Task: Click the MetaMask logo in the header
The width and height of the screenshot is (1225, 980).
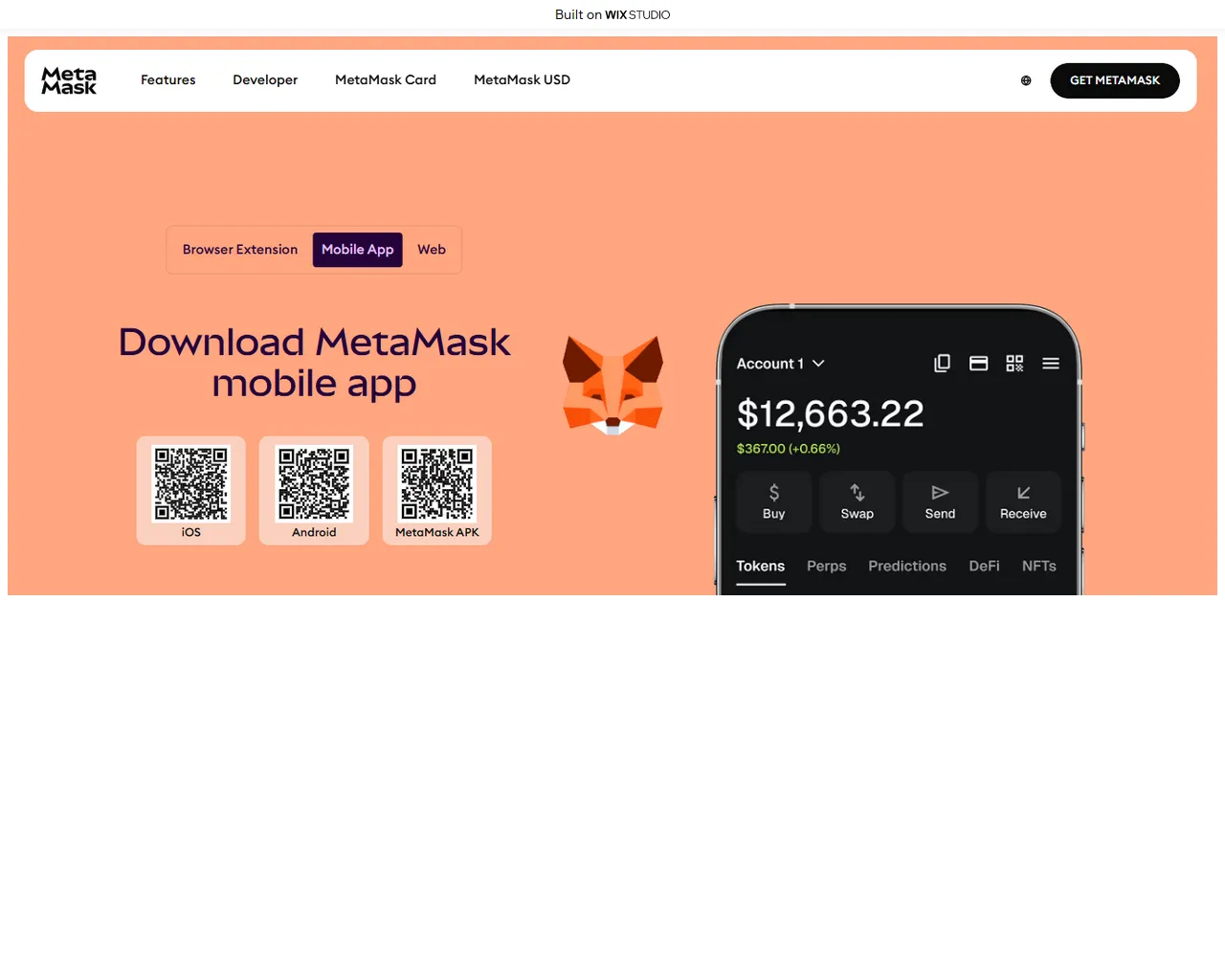Action: tap(69, 80)
